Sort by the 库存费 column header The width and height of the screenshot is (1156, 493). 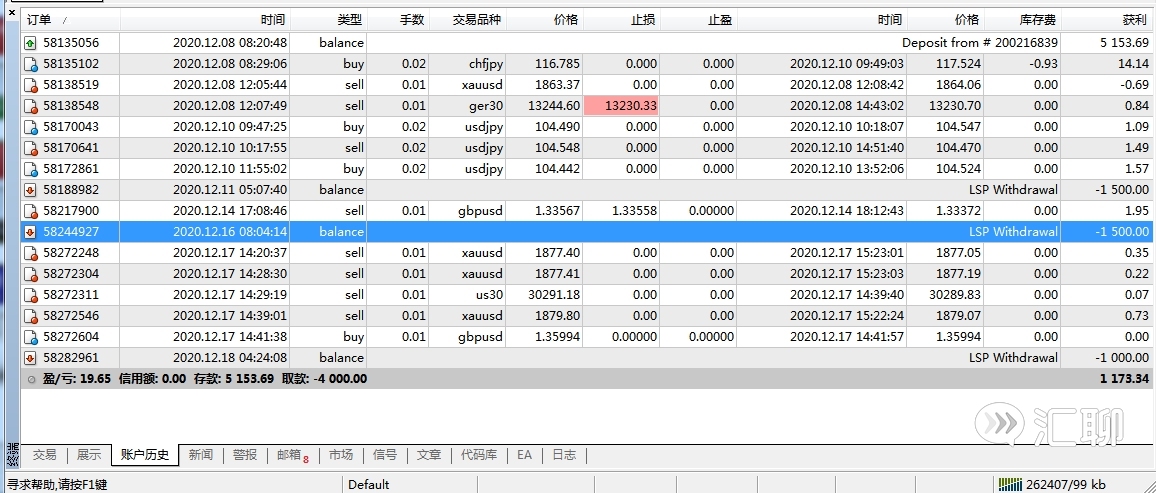pyautogui.click(x=1023, y=20)
